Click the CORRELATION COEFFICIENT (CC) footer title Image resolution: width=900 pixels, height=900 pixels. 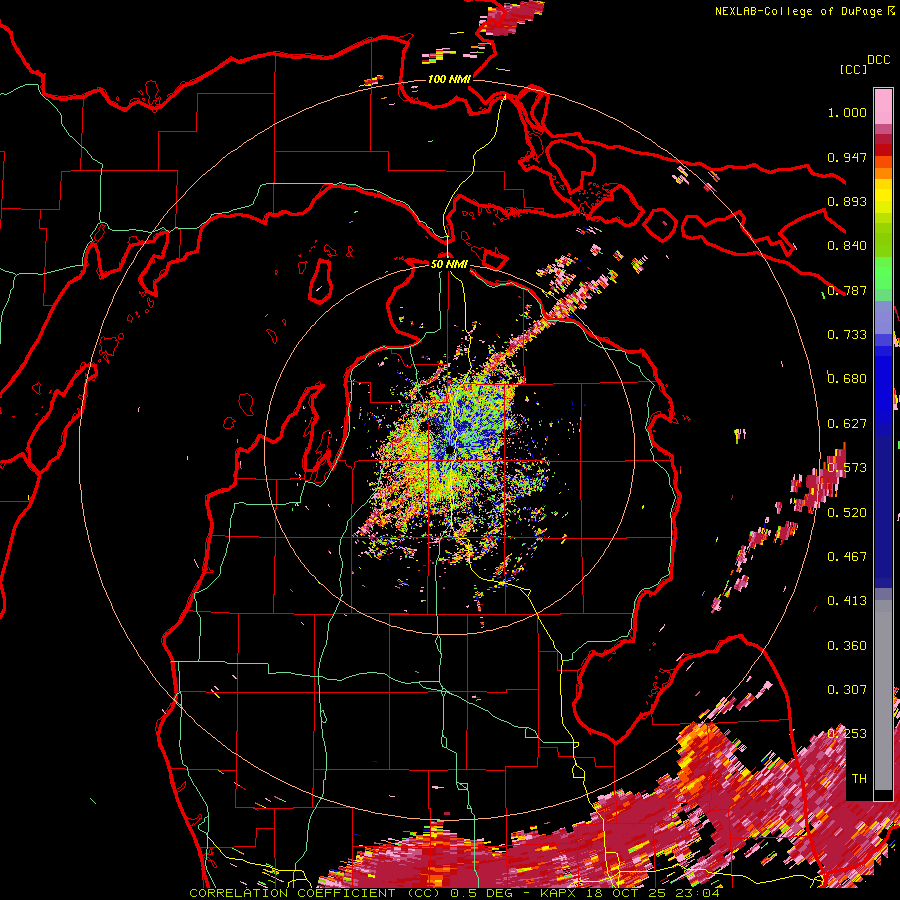317,893
